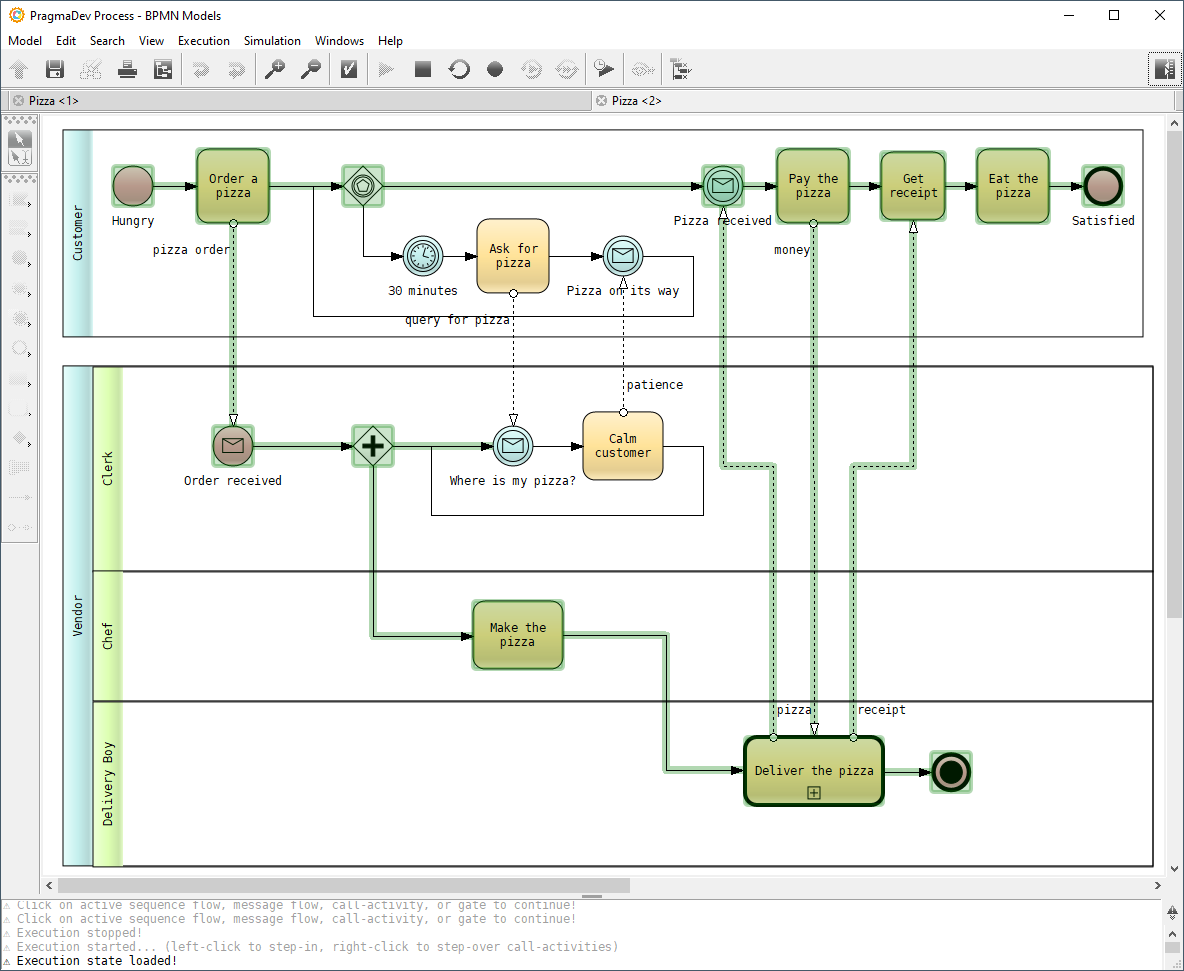Screen dimensions: 1184x971
Task: Click the clock-and-play timed execution icon
Action: pyautogui.click(x=603, y=69)
